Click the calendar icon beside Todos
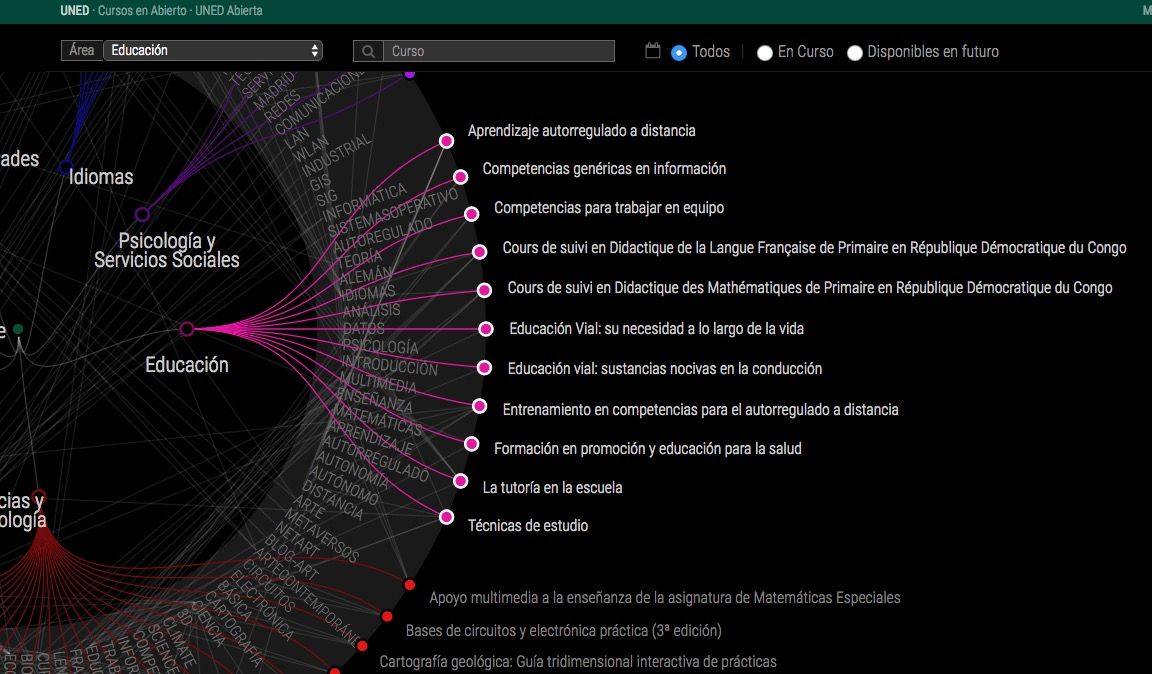The width and height of the screenshot is (1152, 674). (652, 51)
